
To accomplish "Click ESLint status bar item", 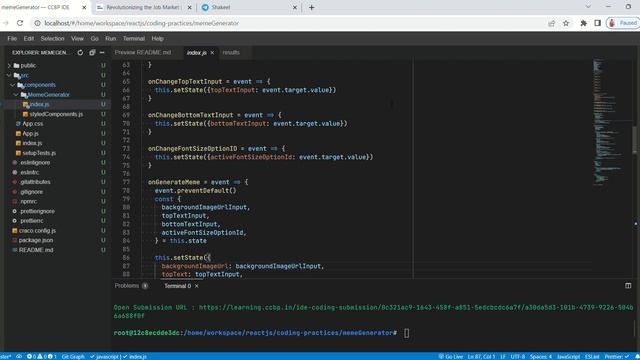I will point(592,356).
